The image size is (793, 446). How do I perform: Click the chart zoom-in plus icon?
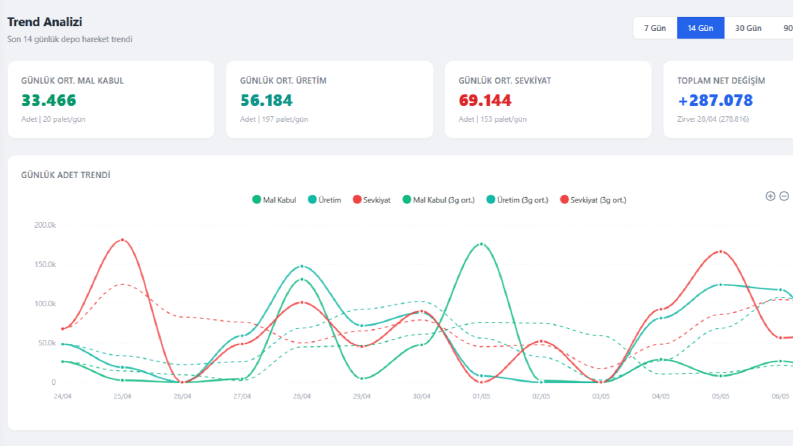(x=770, y=196)
